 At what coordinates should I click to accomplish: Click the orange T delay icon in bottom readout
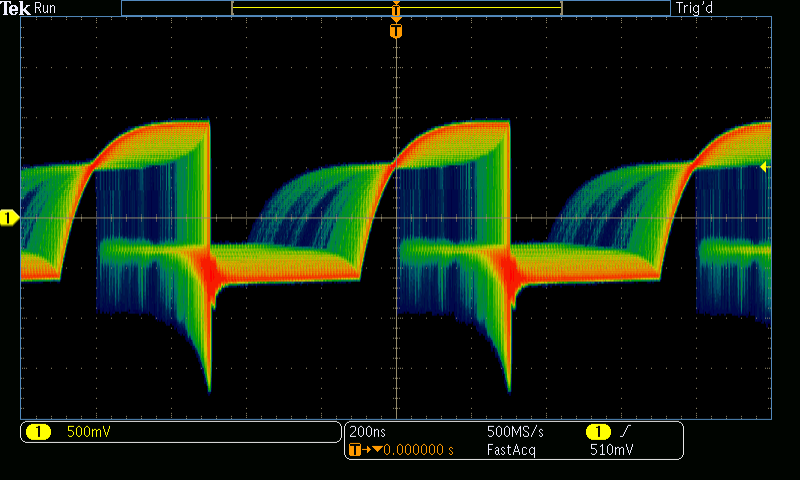coord(355,450)
